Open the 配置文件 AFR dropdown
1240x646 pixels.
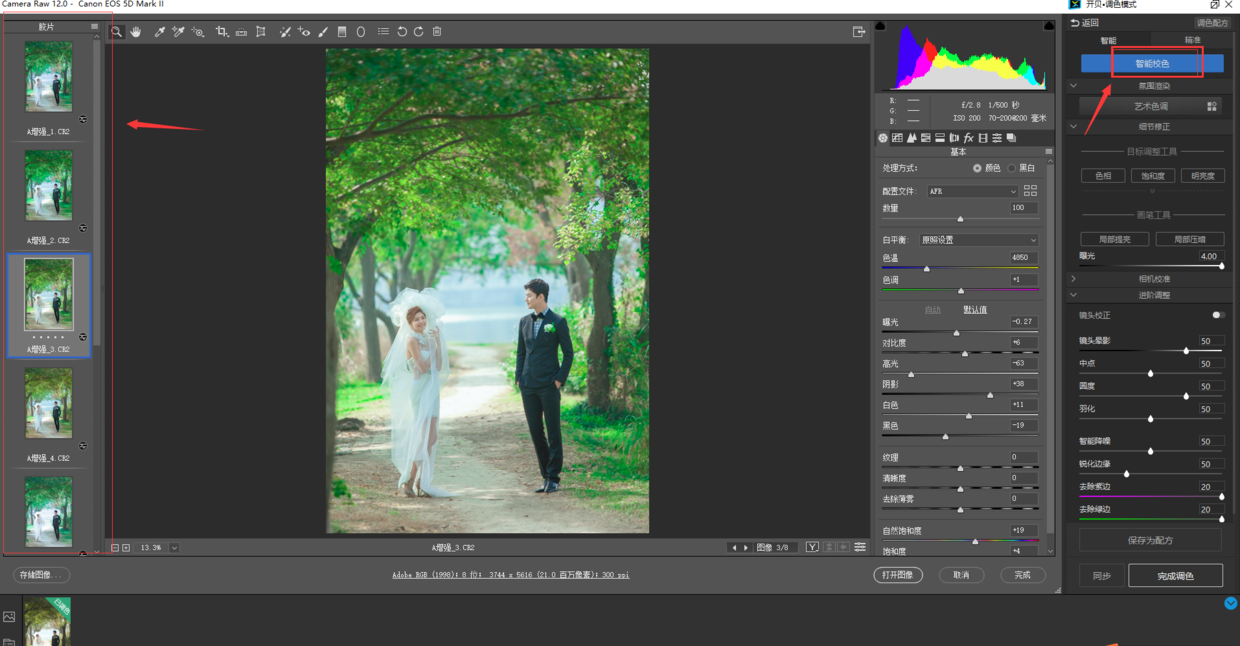(x=972, y=191)
